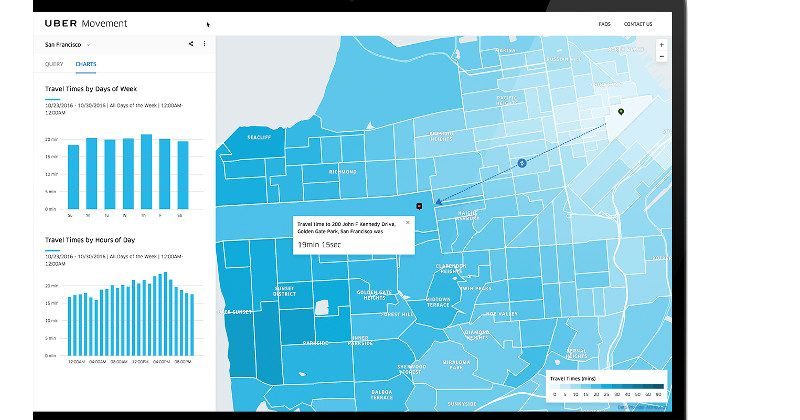Click the 'Travel Times by Hours of Day' heading
The height and width of the screenshot is (420, 800).
[x=90, y=240]
